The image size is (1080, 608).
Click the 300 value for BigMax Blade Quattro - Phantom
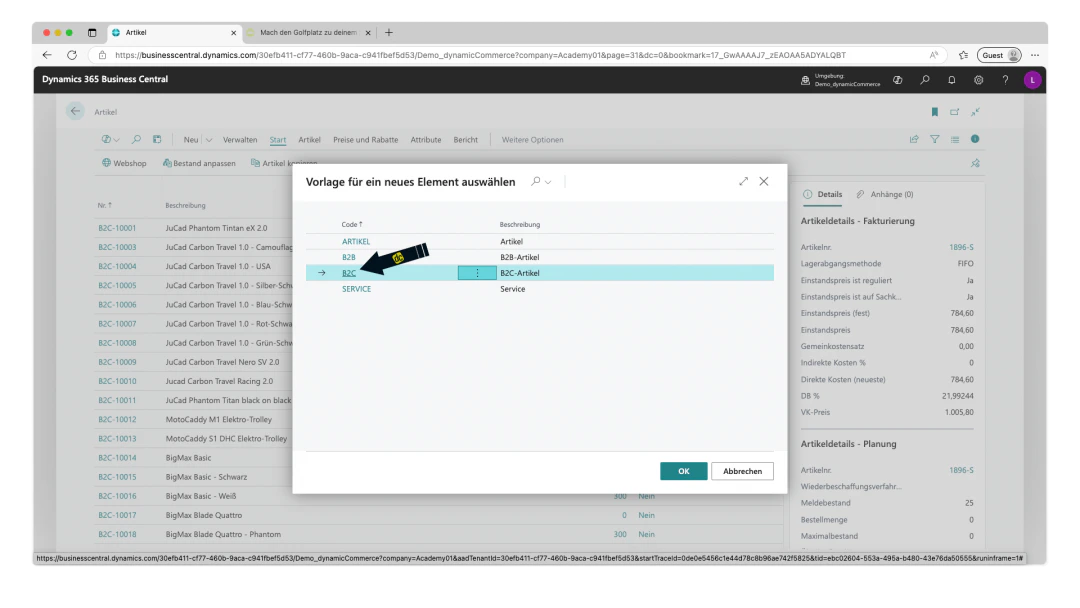620,534
